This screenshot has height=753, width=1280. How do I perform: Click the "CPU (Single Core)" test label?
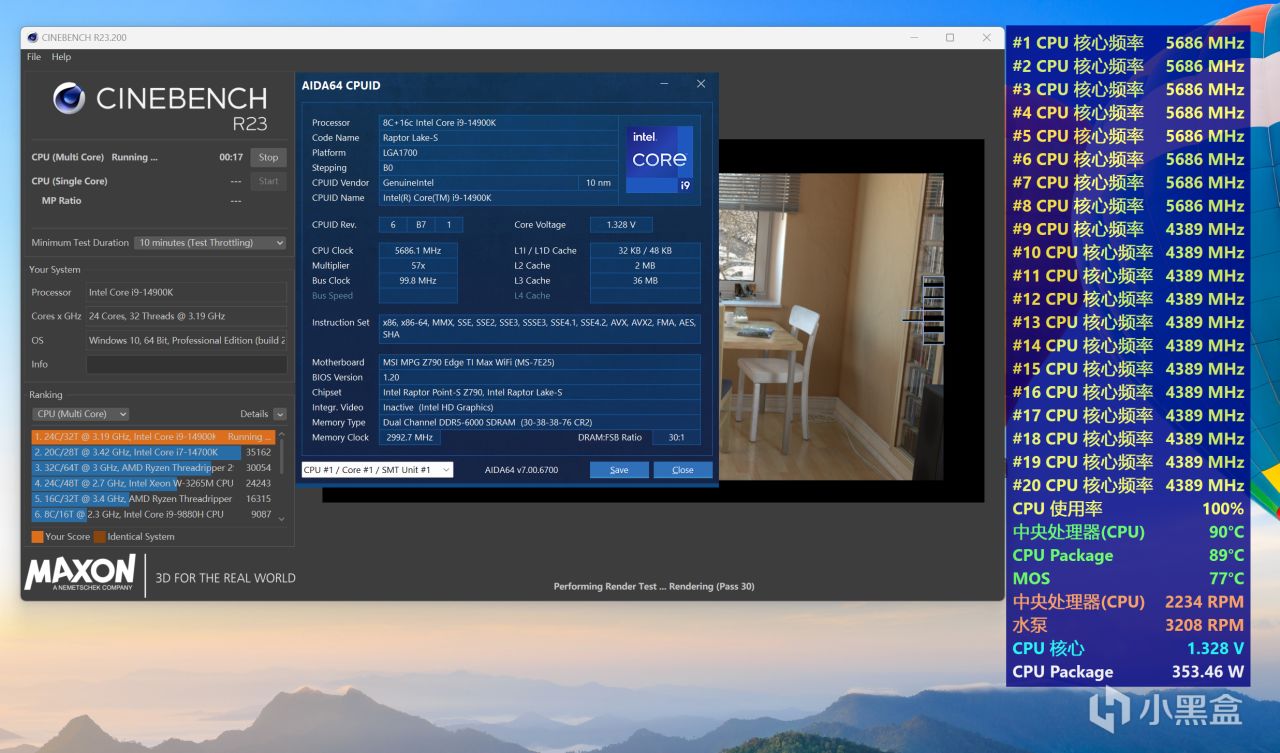point(69,181)
